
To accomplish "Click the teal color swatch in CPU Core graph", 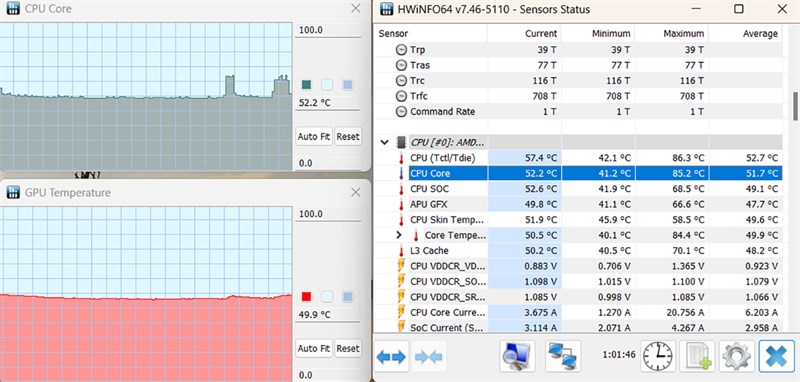I will 307,84.
